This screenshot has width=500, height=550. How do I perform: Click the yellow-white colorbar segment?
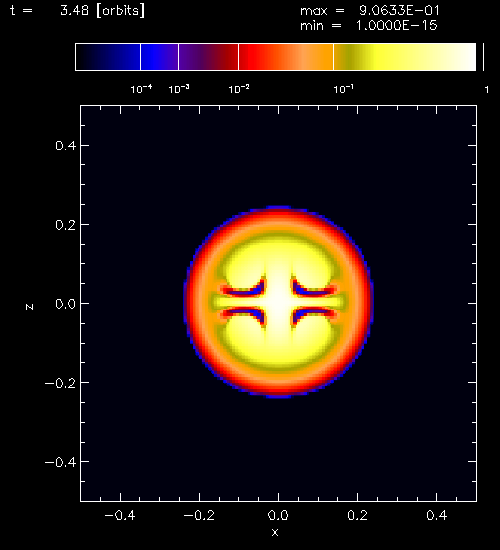coord(405,57)
